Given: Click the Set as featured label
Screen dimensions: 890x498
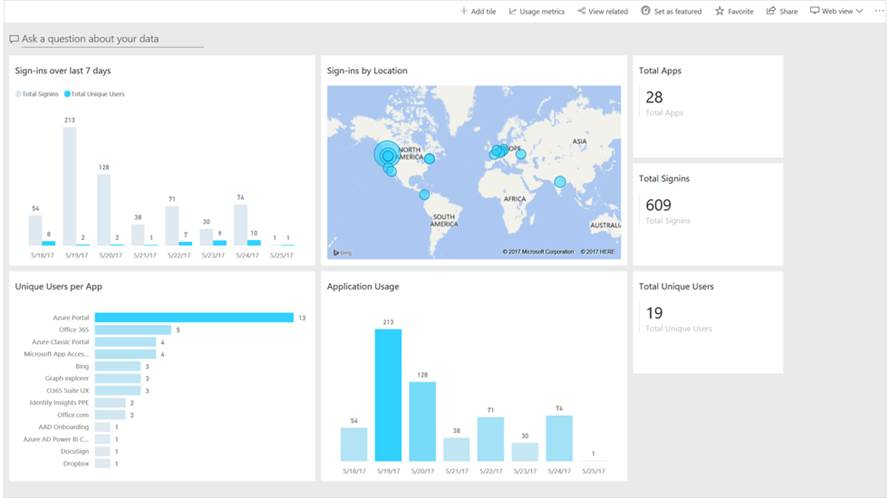Looking at the screenshot, I should 678,11.
